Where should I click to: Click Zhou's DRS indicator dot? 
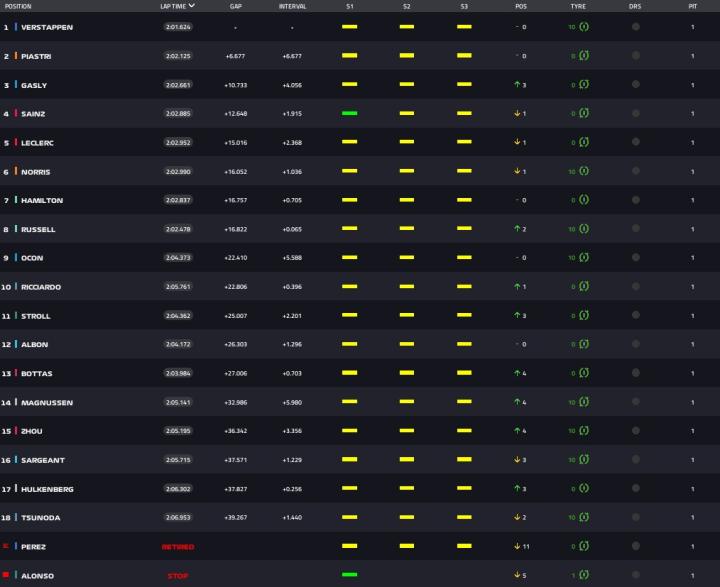pos(635,431)
